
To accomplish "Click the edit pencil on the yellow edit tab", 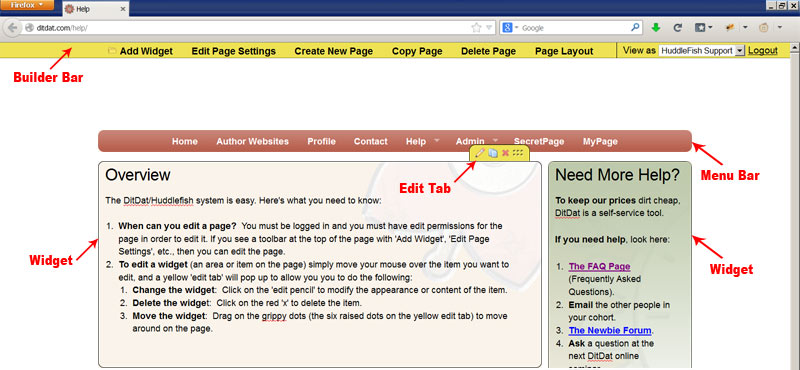I will tap(480, 153).
